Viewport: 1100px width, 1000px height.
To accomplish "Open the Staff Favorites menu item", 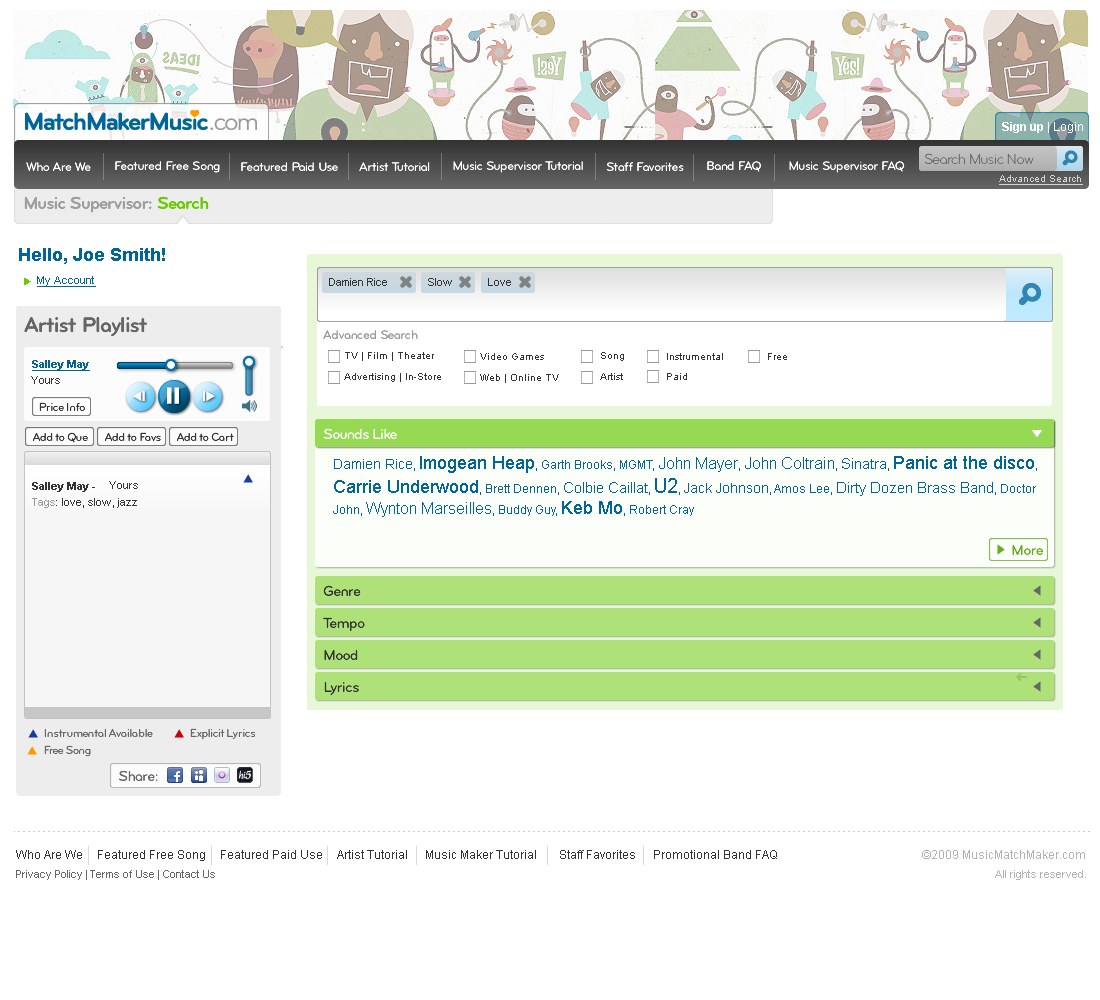I will point(645,166).
